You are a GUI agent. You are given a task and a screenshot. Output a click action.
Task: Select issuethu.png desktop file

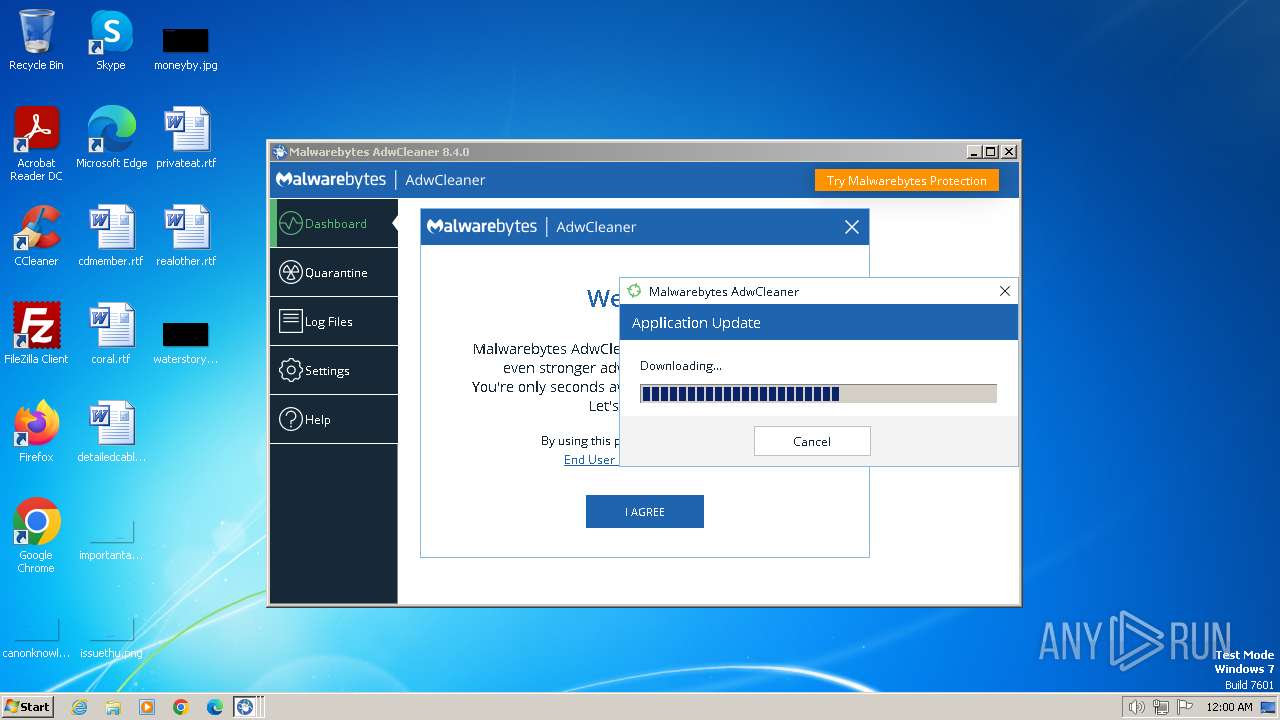(x=111, y=639)
